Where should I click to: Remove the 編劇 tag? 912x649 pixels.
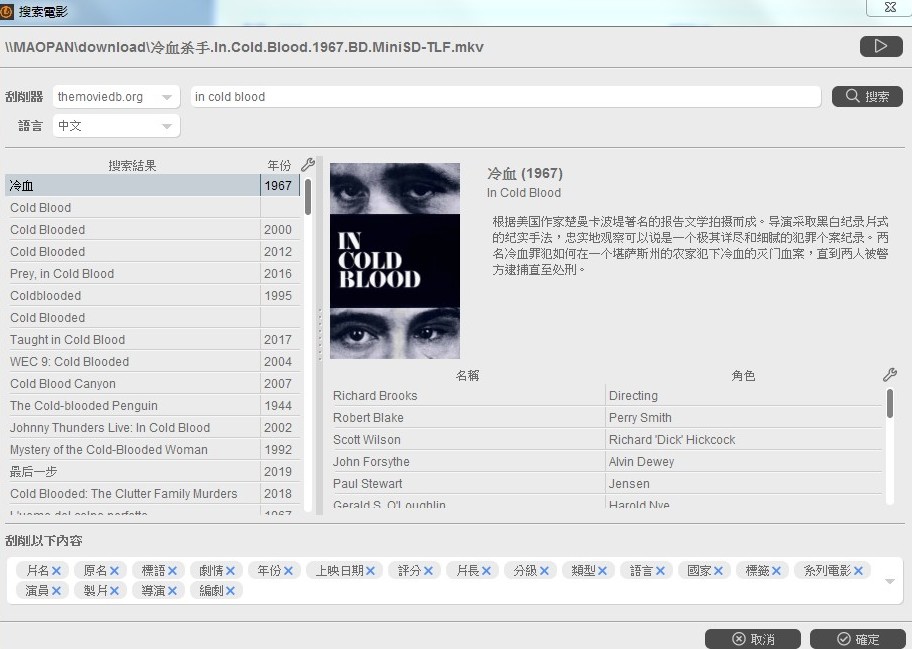[230, 591]
